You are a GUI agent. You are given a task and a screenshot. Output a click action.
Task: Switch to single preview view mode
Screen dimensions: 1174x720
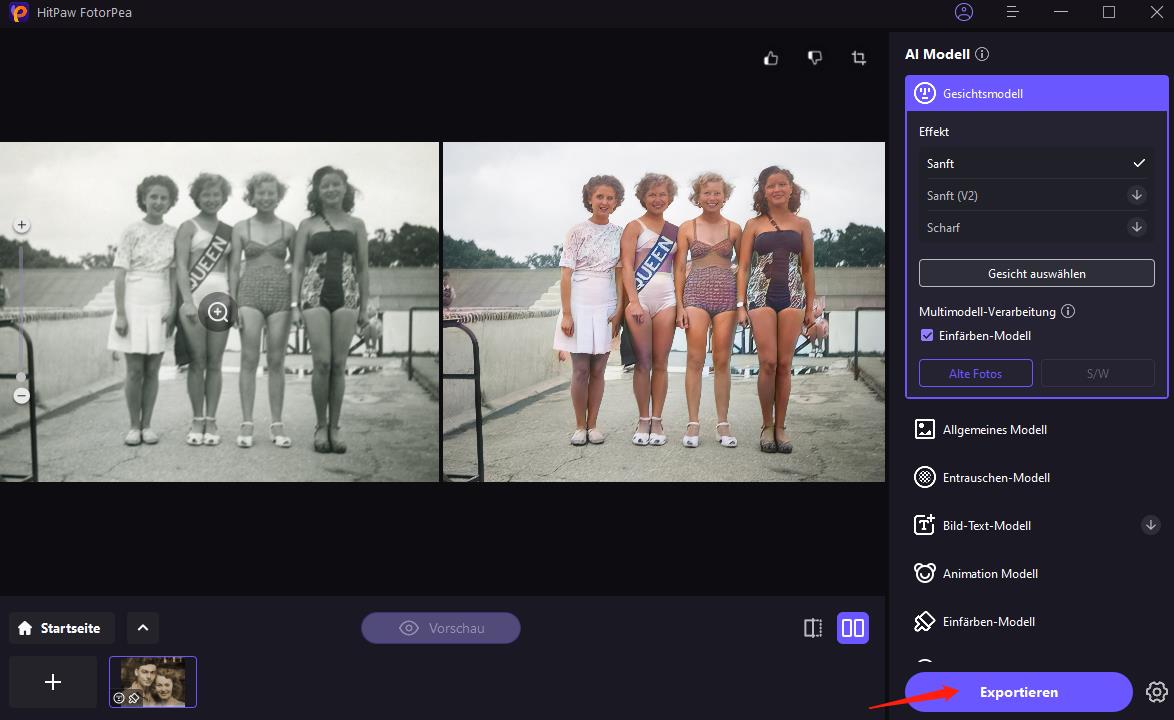(x=813, y=627)
